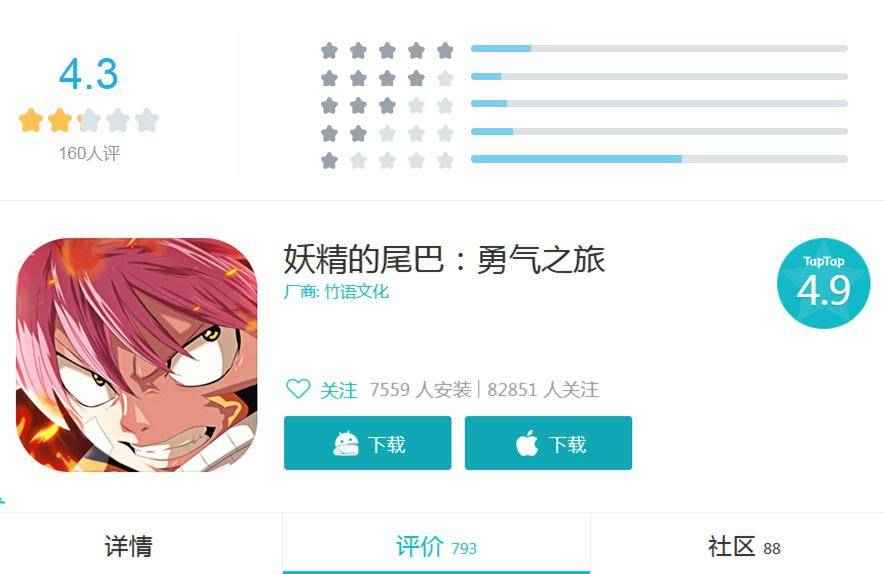Open the 详情 tab
885x574 pixels.
tap(129, 546)
